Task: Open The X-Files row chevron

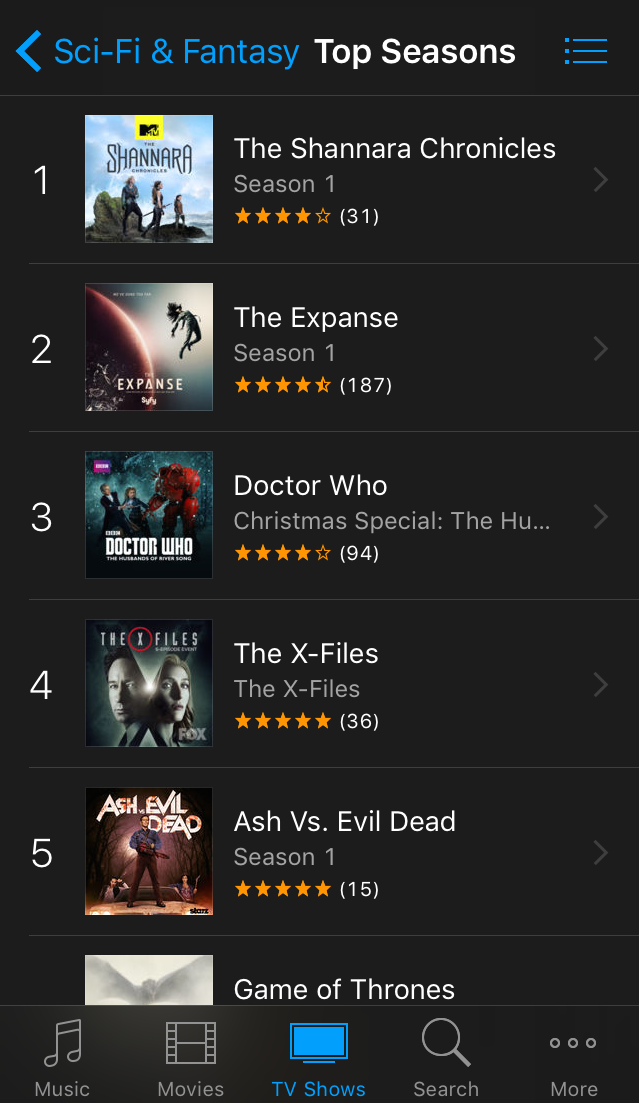Action: tap(600, 684)
